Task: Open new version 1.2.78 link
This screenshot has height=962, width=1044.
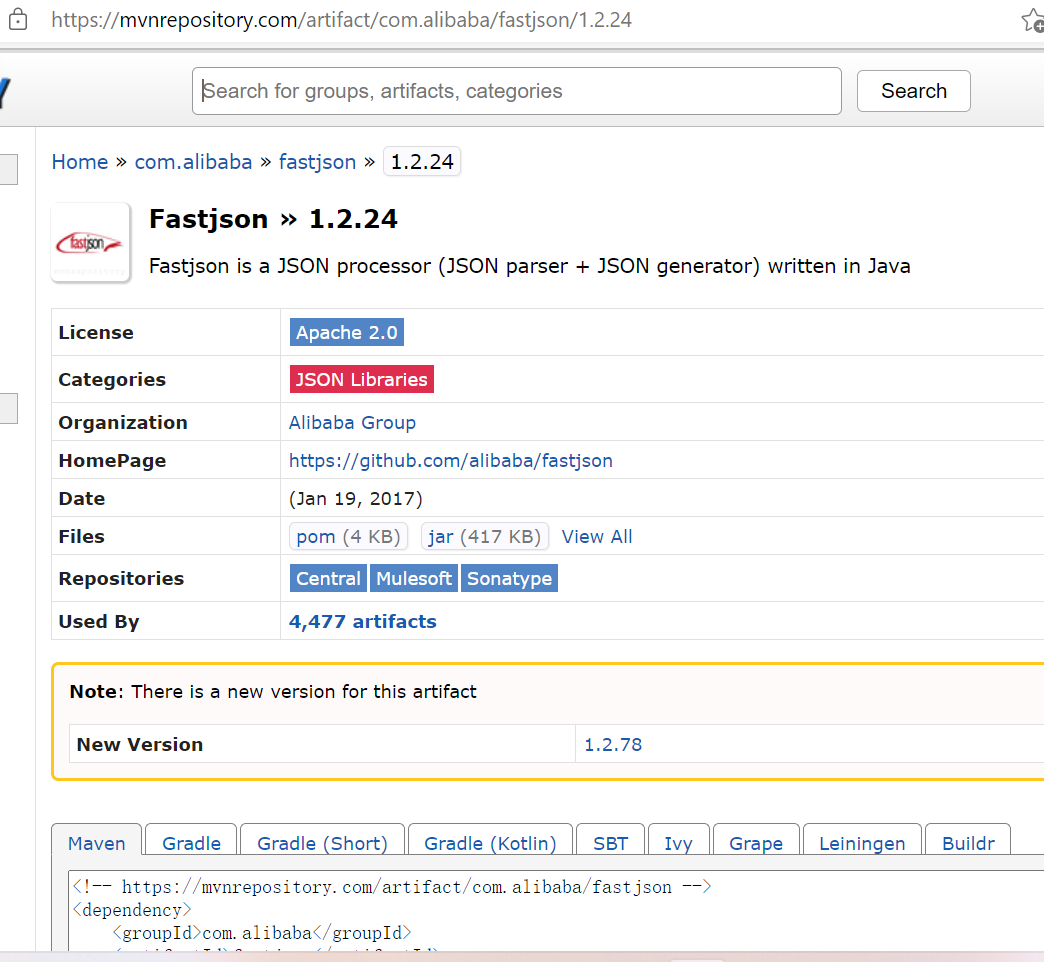Action: 613,744
